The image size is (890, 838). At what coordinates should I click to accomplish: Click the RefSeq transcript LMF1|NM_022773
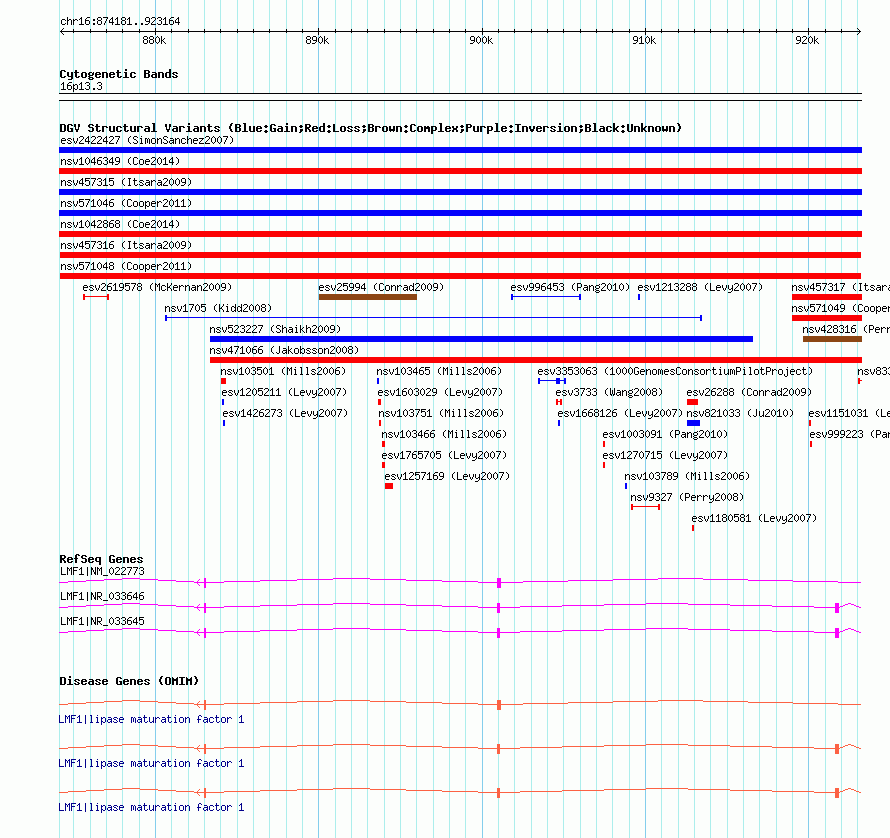(460, 582)
